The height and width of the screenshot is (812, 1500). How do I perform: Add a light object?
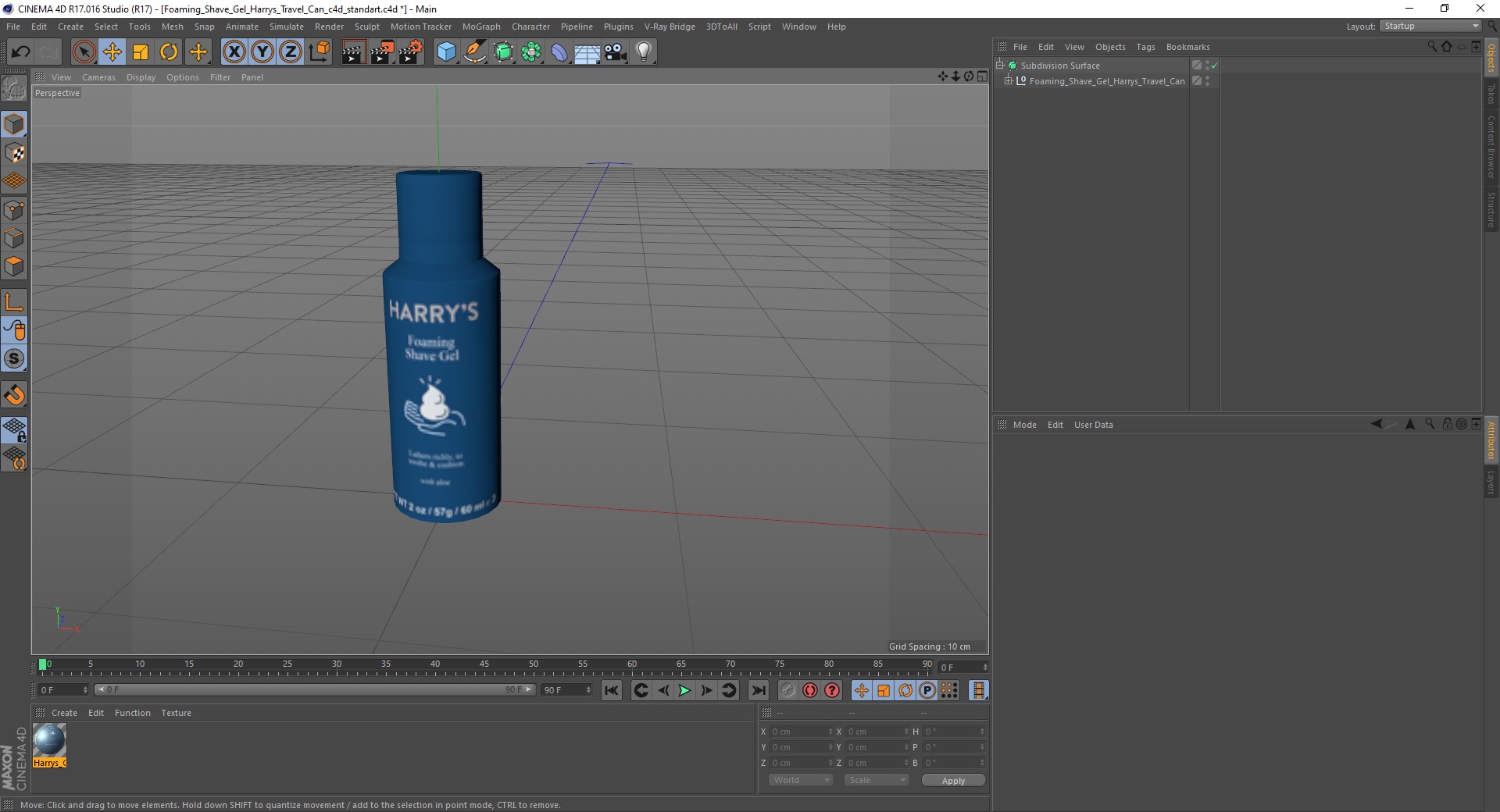(644, 52)
